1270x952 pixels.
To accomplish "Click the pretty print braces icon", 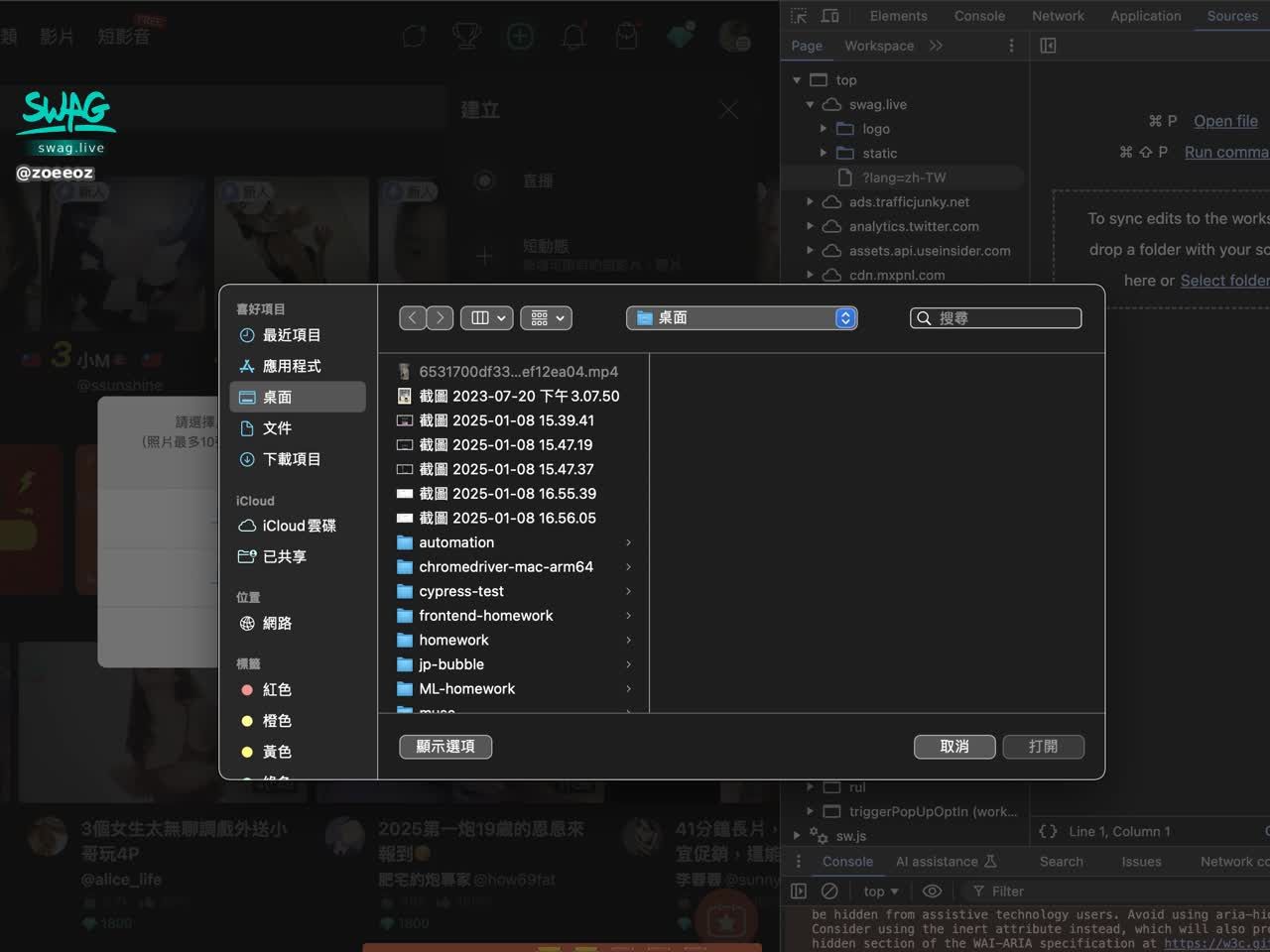I will pyautogui.click(x=1048, y=832).
